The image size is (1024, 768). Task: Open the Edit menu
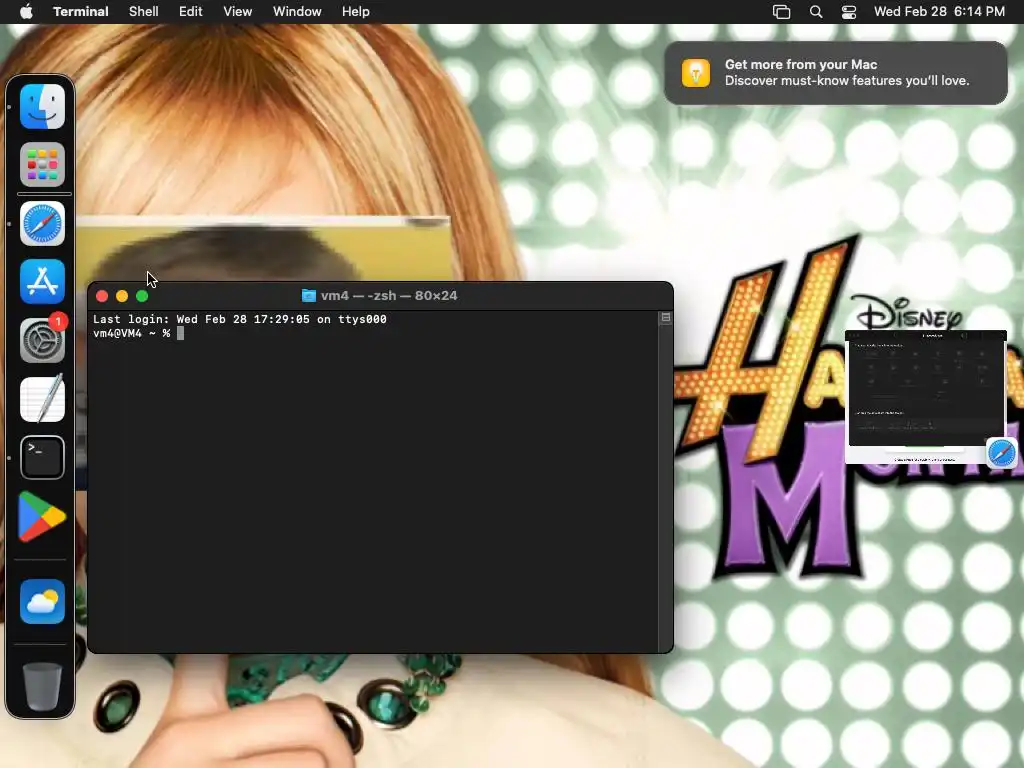coord(191,12)
